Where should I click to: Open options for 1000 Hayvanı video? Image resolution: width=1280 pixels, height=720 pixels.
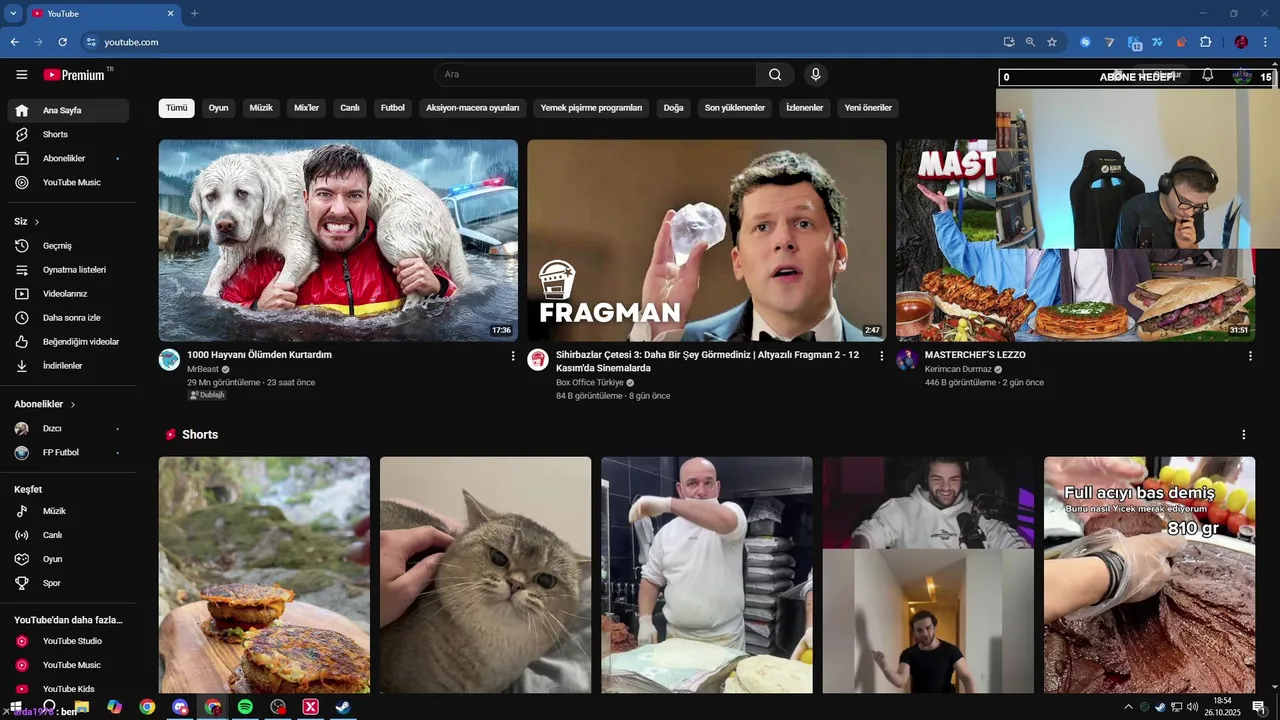(513, 356)
